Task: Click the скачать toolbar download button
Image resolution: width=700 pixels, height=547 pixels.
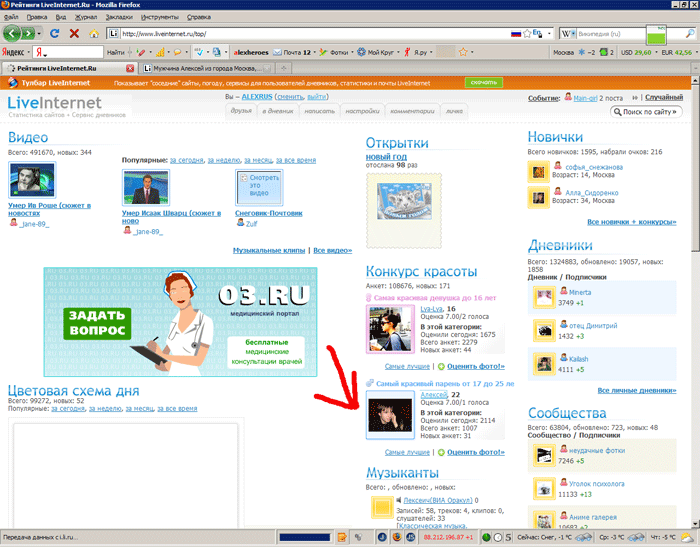Action: pyautogui.click(x=484, y=83)
